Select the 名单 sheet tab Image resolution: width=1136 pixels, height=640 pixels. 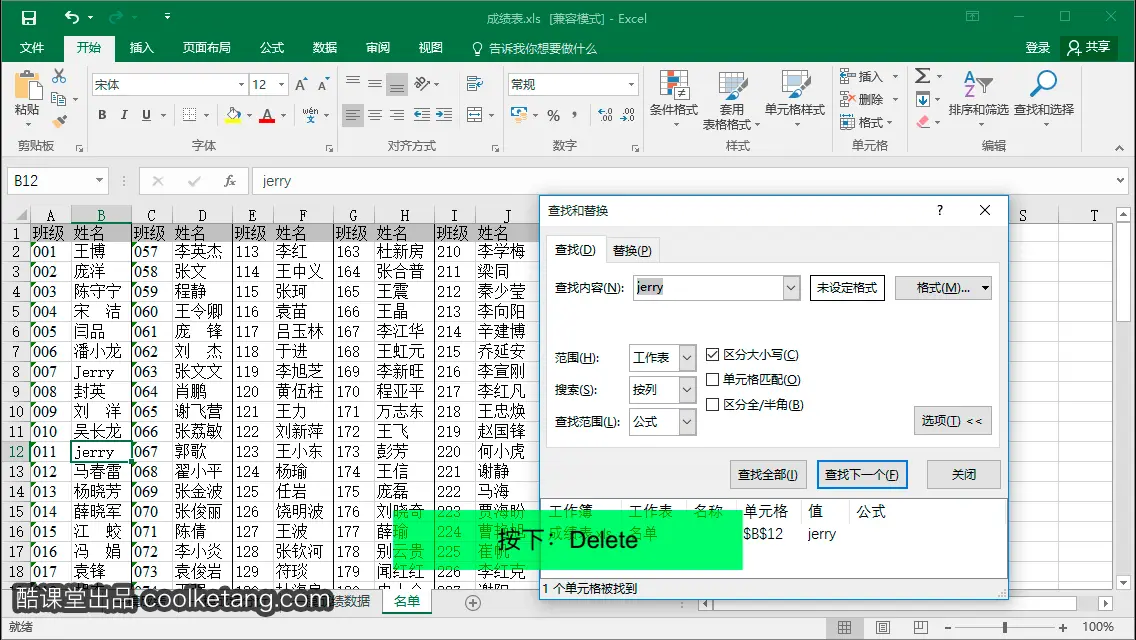coord(406,601)
